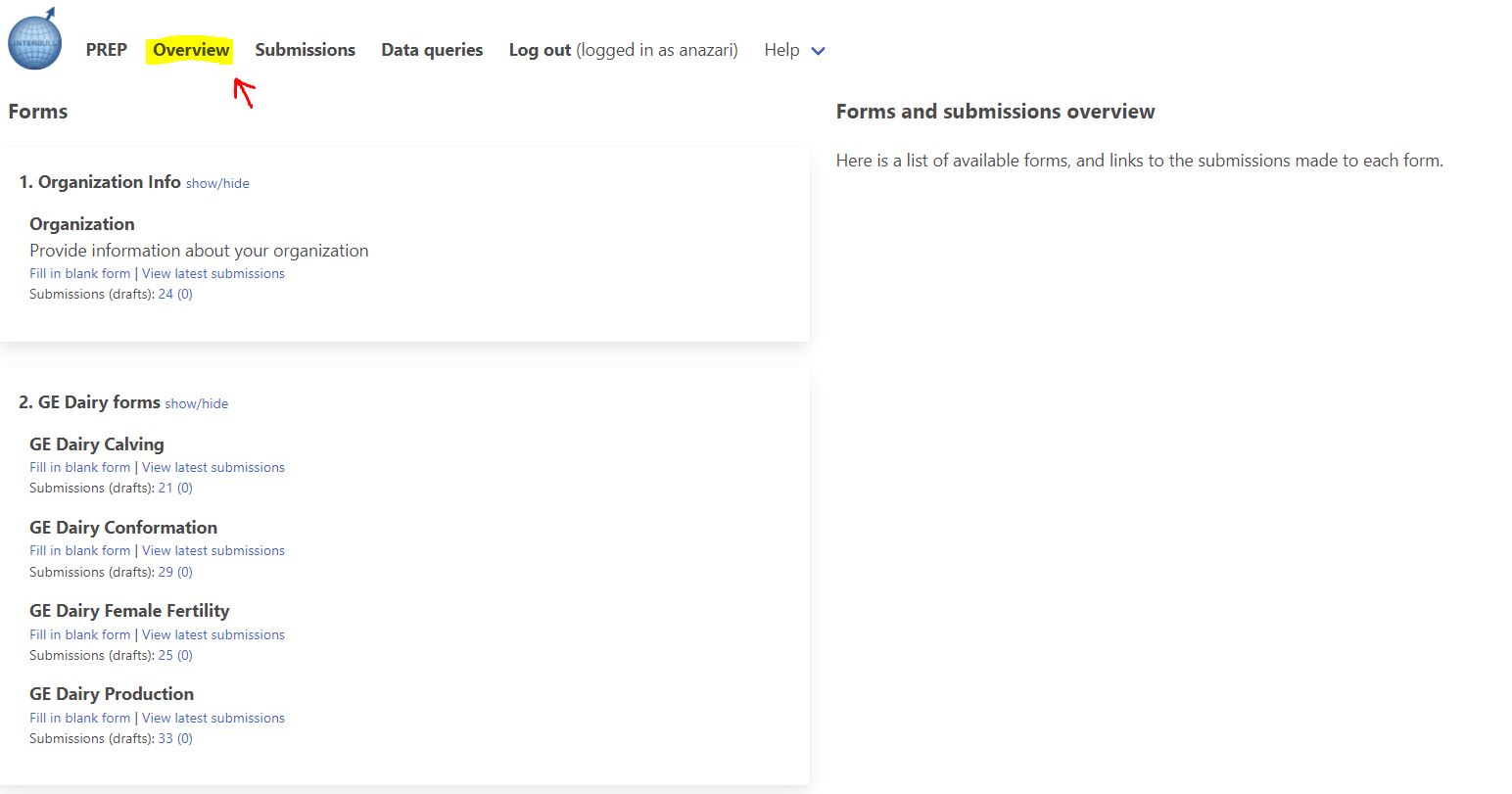Open the Help dropdown menu
Screen dimensions: 1512x794
click(794, 50)
